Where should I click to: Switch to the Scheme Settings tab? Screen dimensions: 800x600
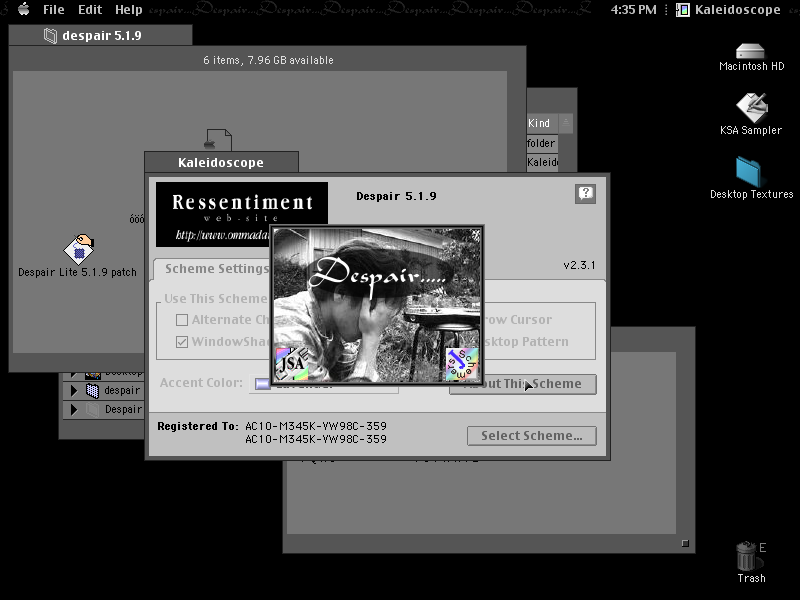click(216, 269)
